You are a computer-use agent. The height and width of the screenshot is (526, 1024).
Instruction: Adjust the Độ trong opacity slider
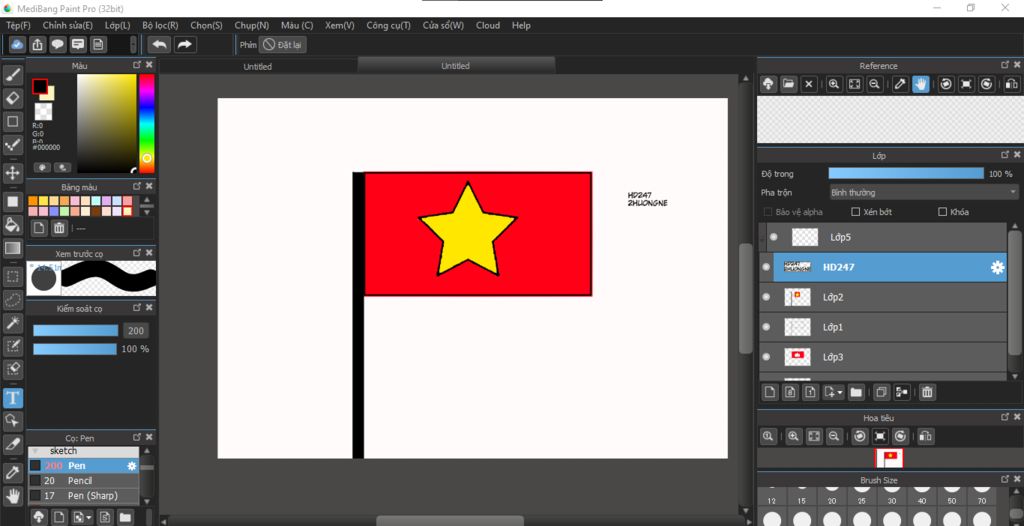click(906, 173)
